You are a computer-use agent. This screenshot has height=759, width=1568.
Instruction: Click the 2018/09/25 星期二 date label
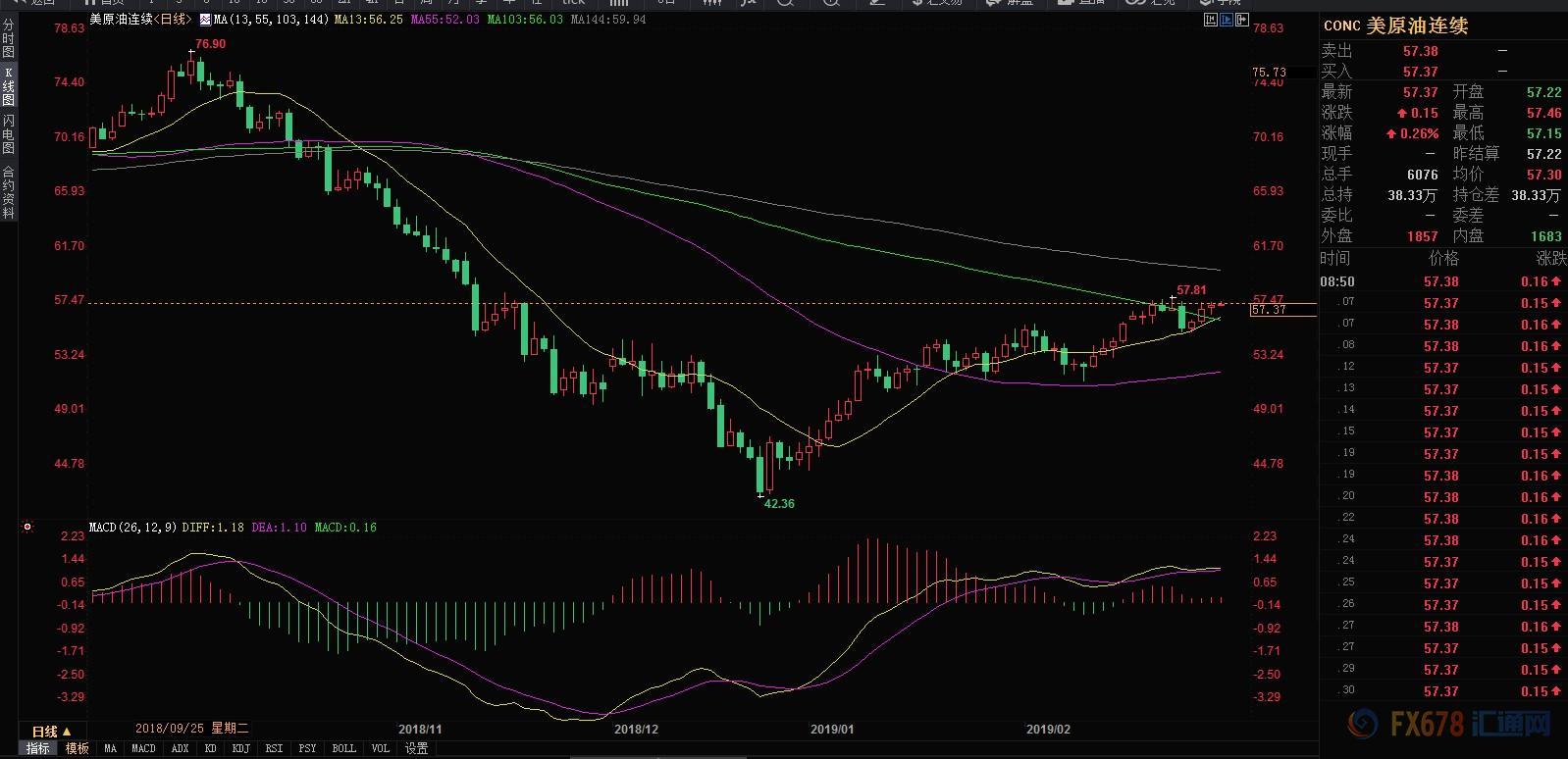(192, 729)
